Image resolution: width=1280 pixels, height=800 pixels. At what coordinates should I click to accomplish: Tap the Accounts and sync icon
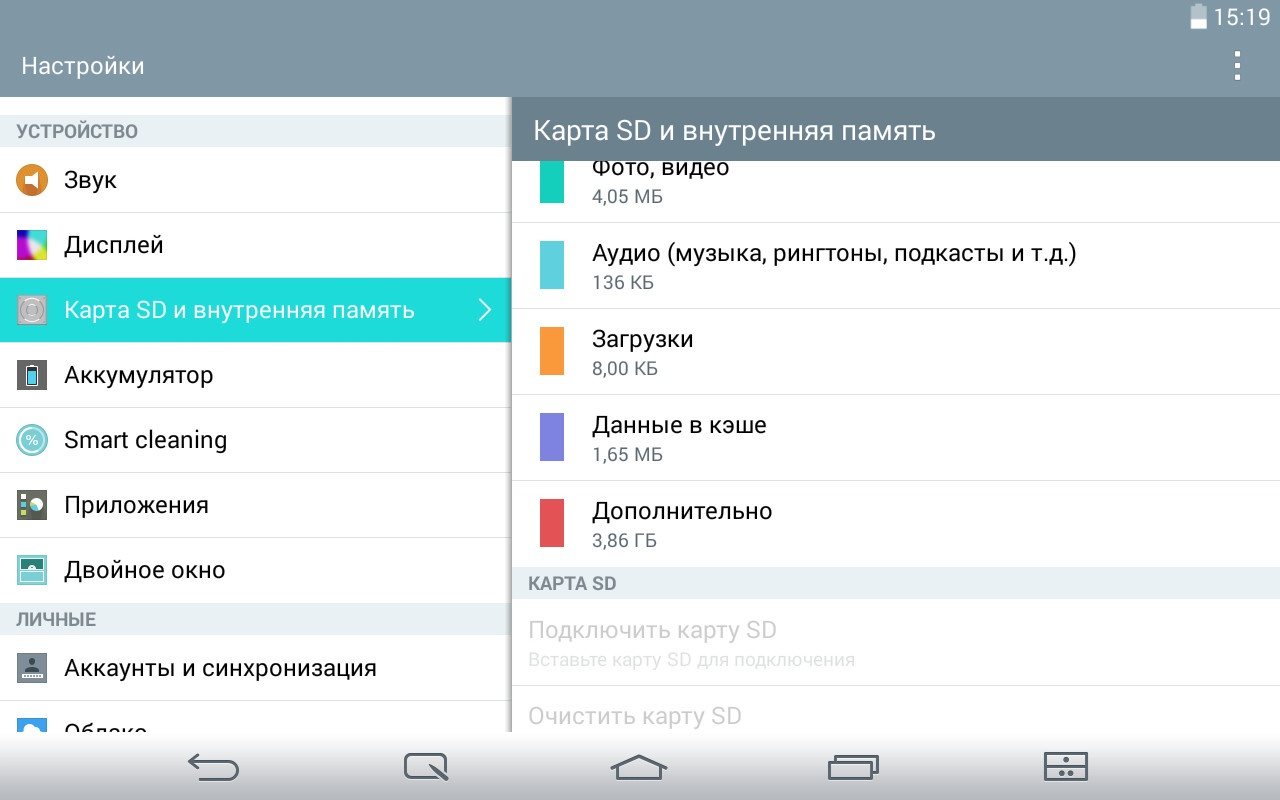[32, 668]
